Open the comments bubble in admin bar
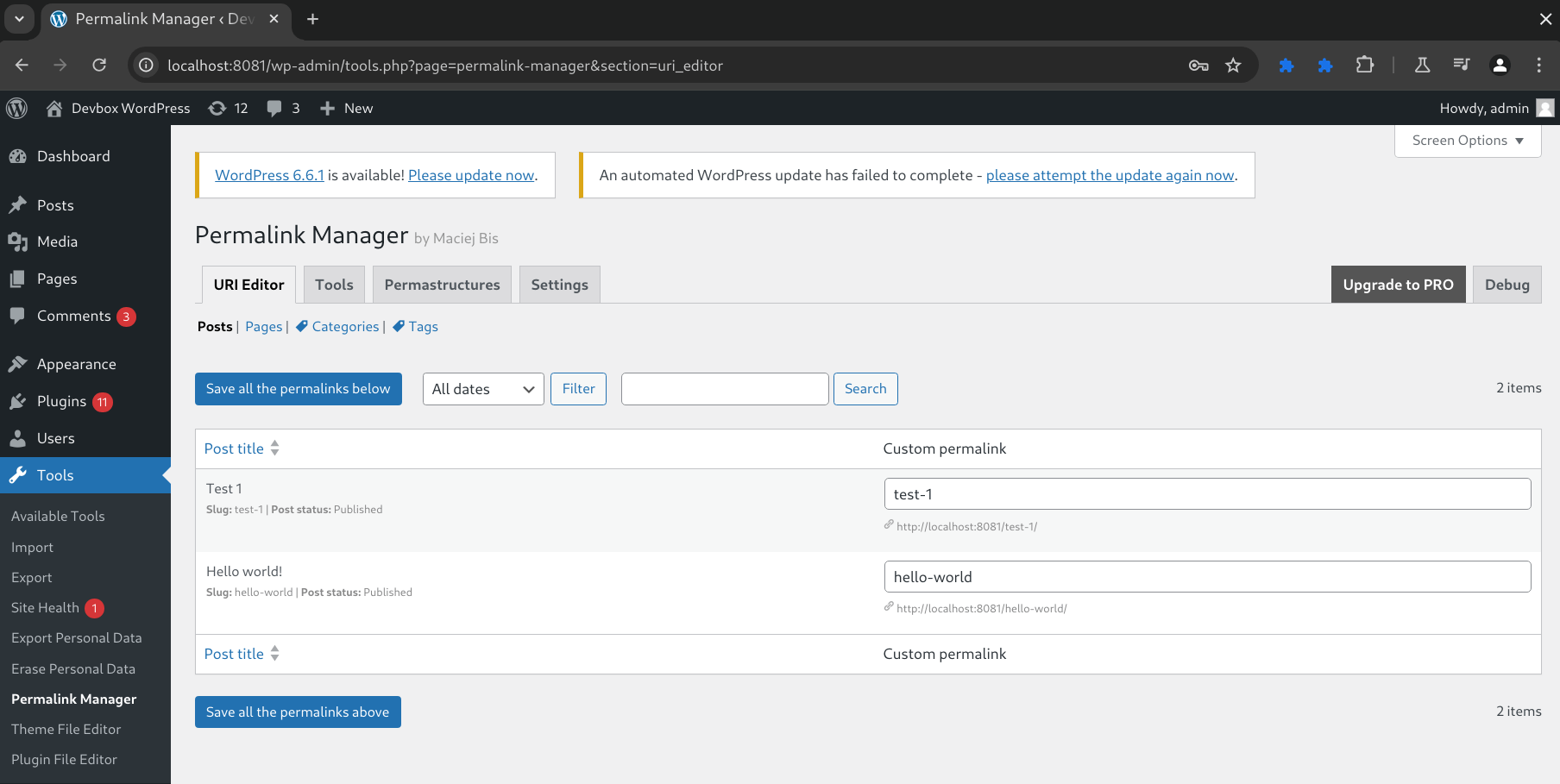The image size is (1560, 784). click(284, 108)
